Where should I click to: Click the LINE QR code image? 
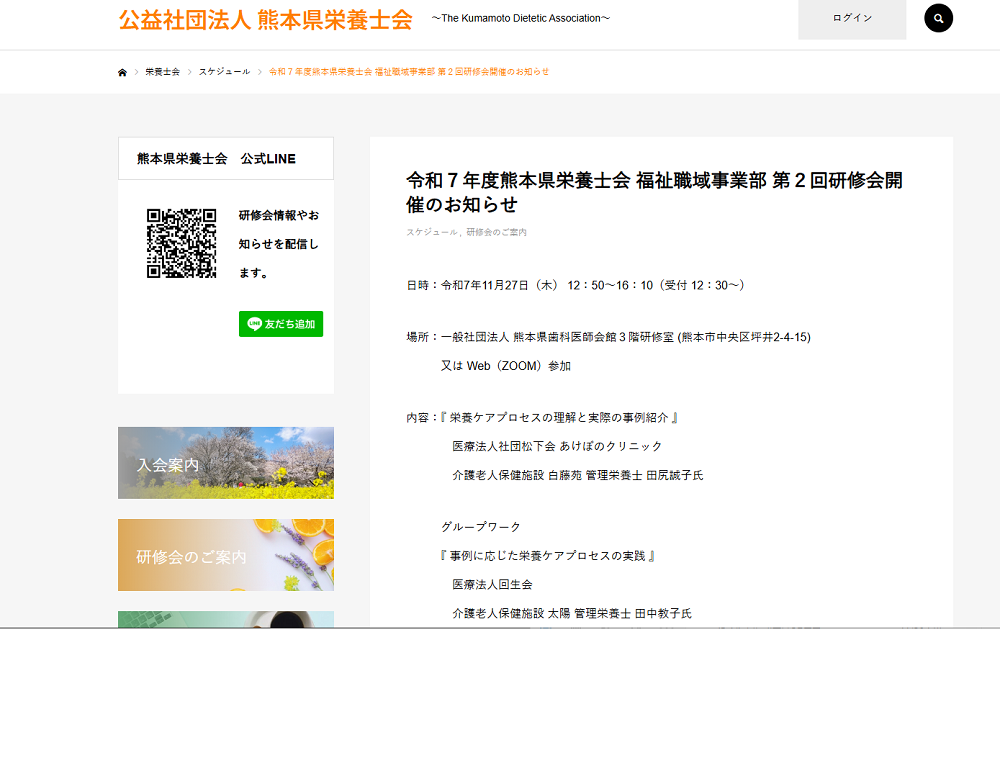coord(181,243)
